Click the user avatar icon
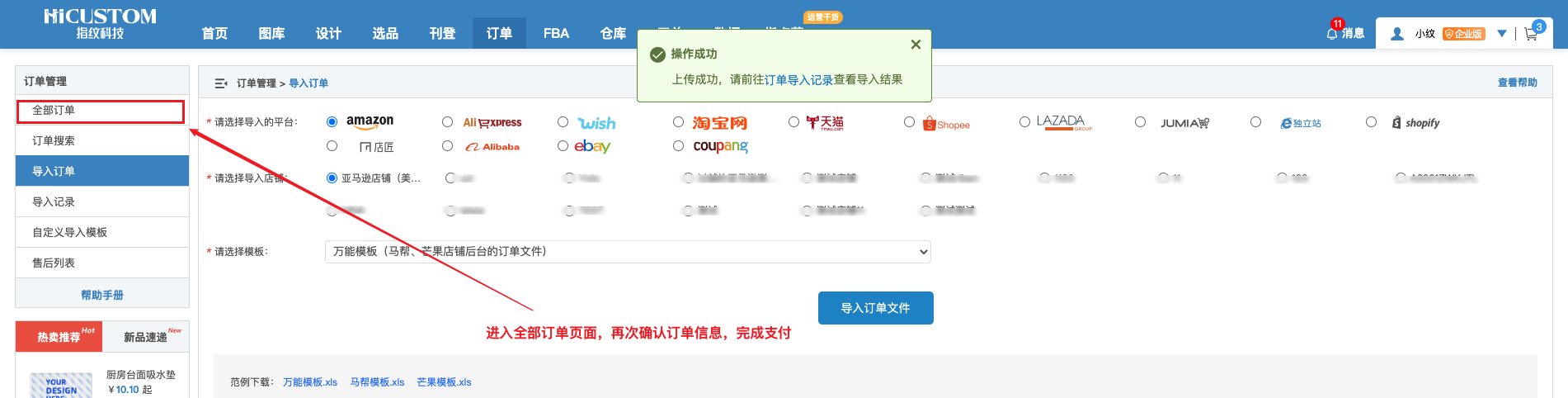 point(1397,34)
